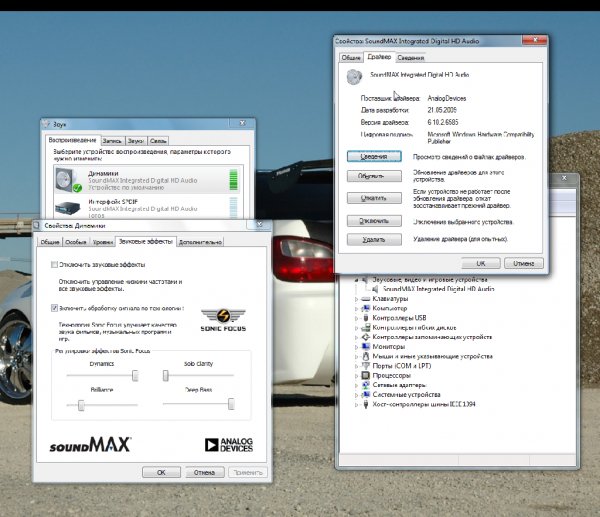Click the Компьютер icon in Device Manager

tap(366, 308)
